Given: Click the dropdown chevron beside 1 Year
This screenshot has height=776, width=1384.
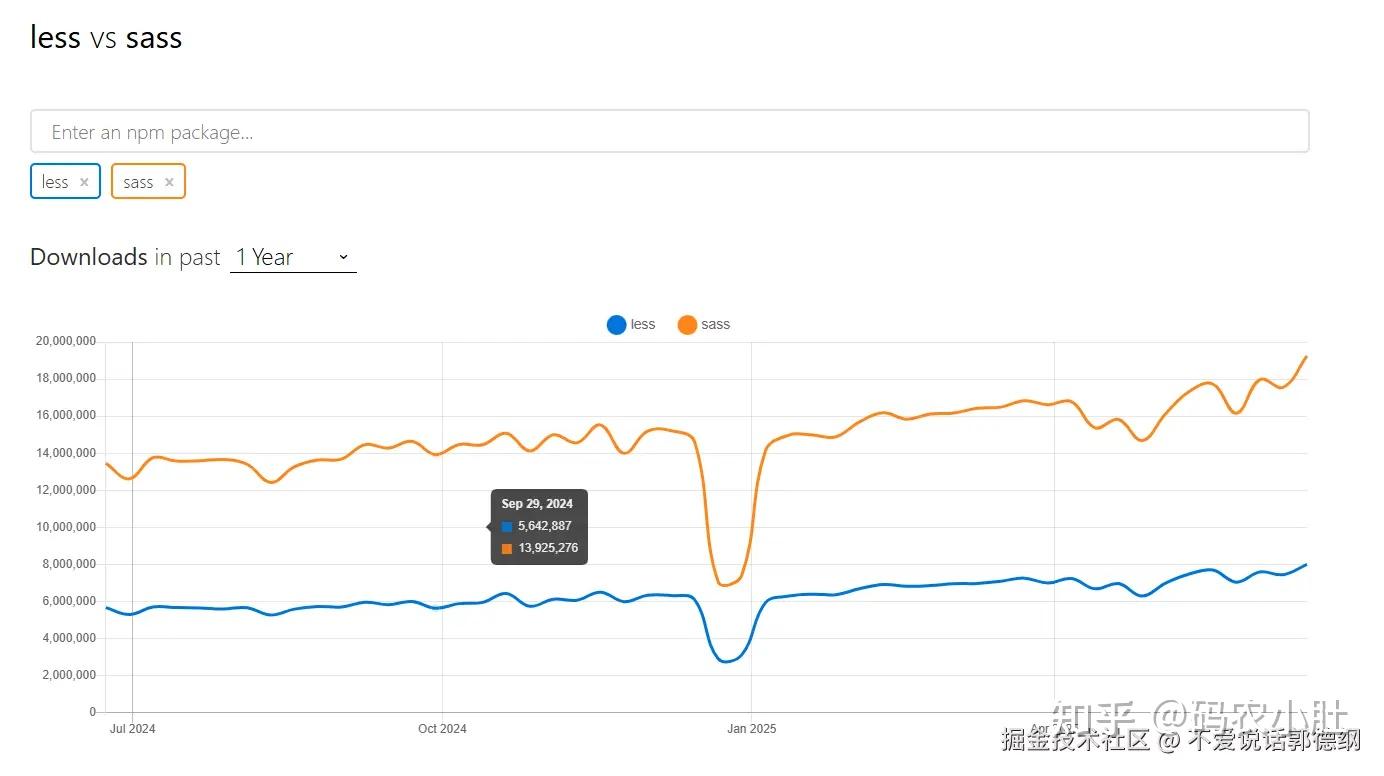Looking at the screenshot, I should tap(343, 257).
